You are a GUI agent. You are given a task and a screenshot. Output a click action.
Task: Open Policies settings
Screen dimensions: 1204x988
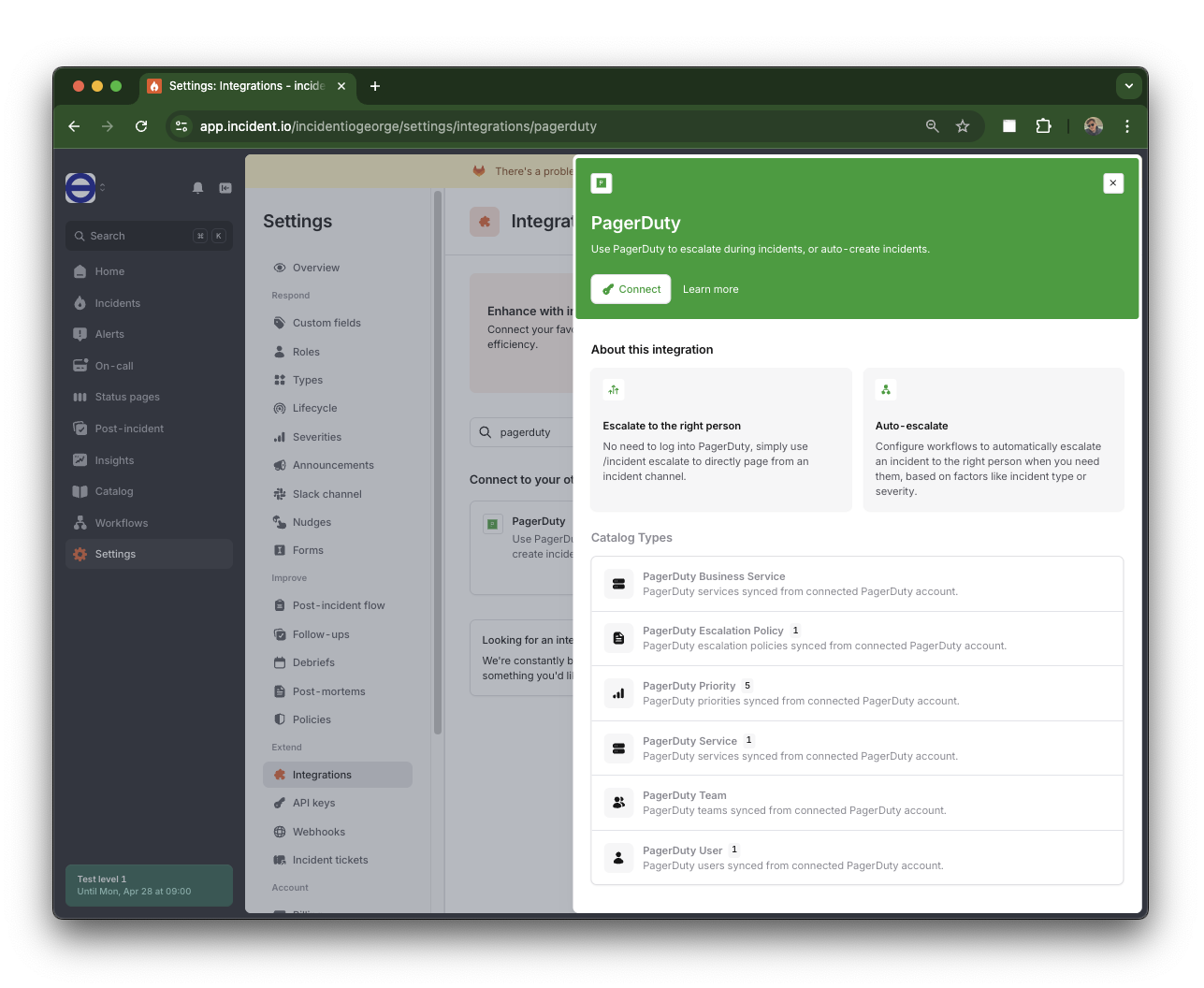point(338,719)
